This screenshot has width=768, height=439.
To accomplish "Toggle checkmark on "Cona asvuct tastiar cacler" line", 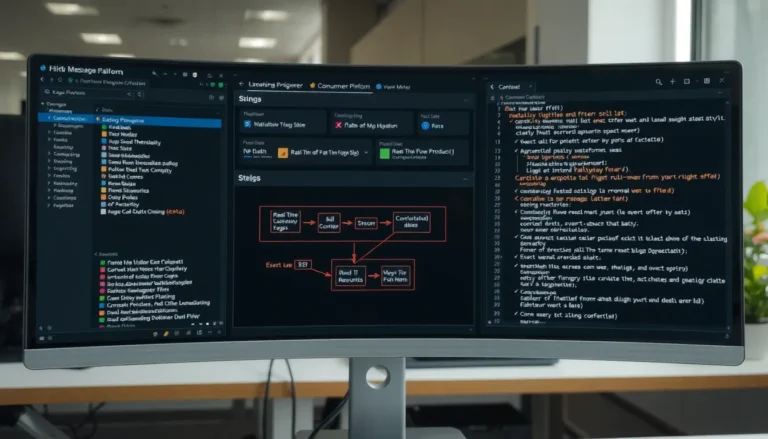I will click(516, 238).
